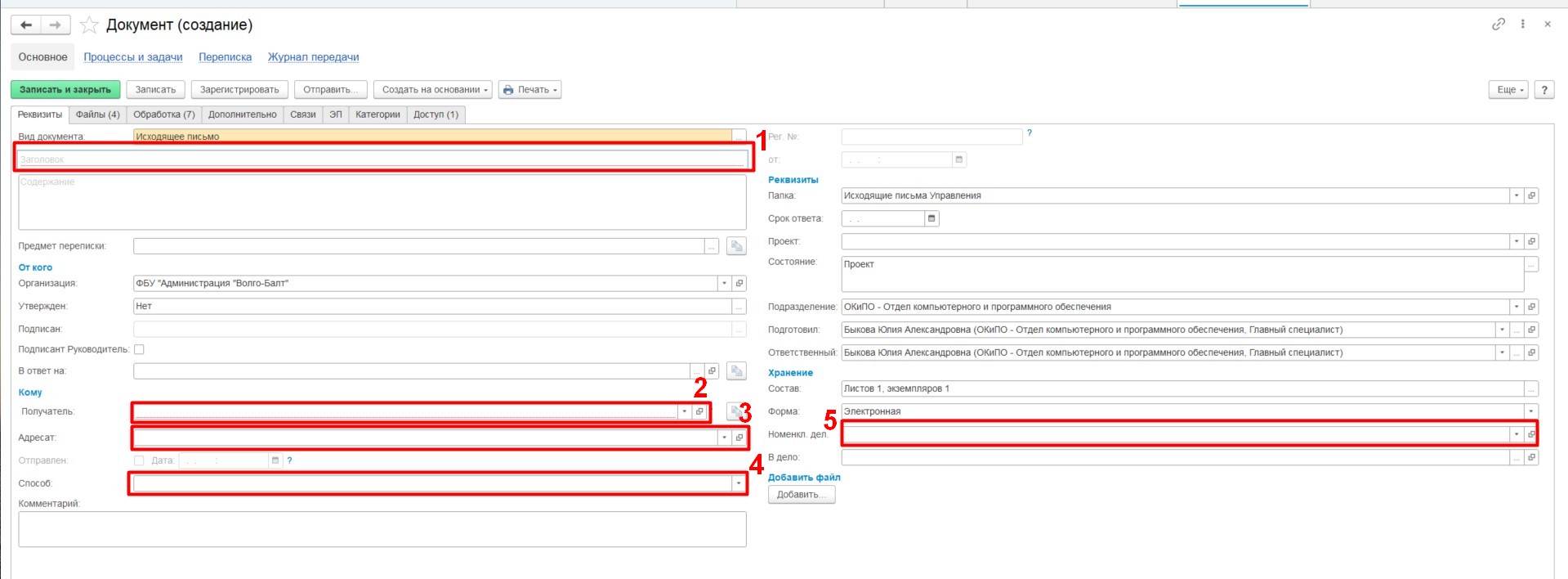The width and height of the screenshot is (1568, 579).
Task: Click the back navigation arrow
Action: click(26, 25)
